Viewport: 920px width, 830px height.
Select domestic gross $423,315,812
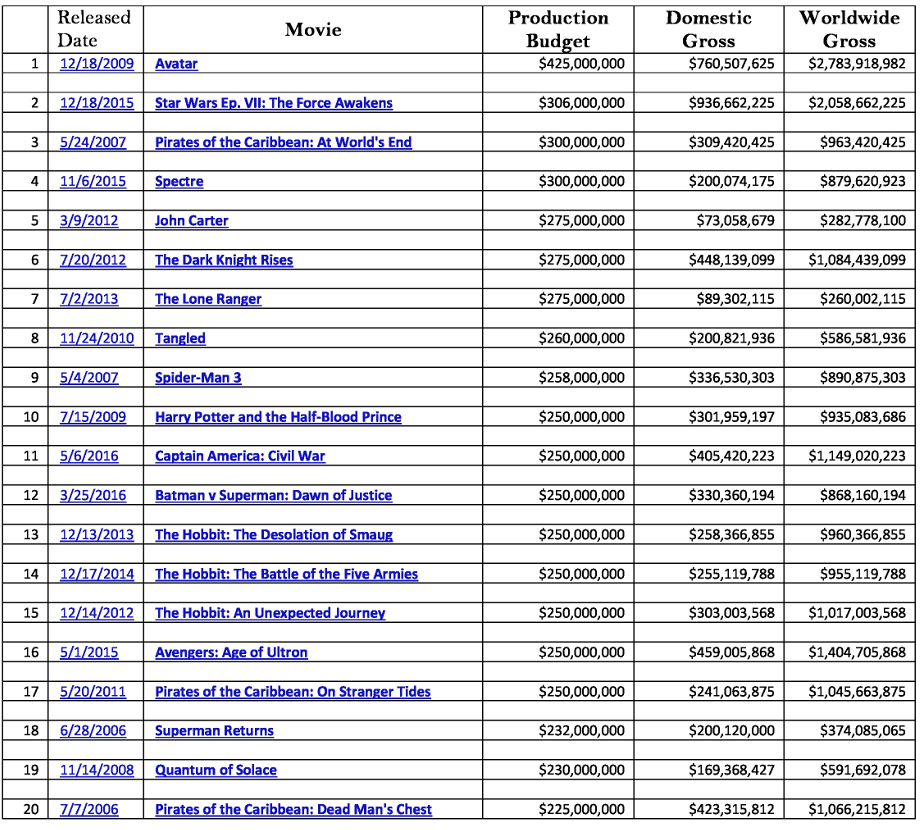731,809
